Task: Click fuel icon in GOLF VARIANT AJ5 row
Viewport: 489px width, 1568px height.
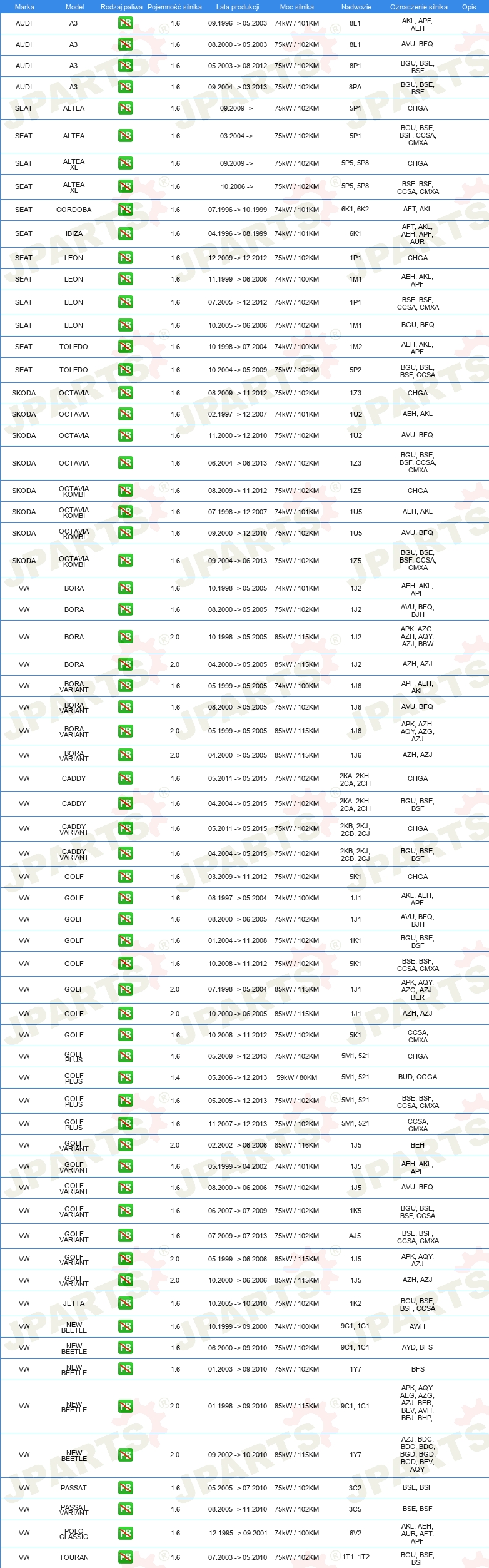Action: tap(125, 1236)
